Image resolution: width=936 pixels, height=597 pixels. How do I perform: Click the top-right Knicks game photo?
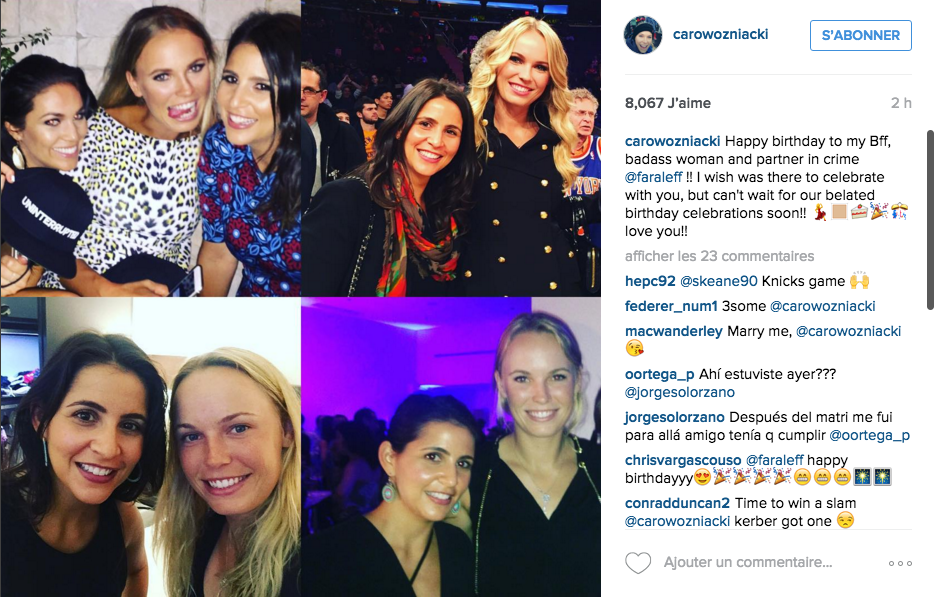pos(451,148)
